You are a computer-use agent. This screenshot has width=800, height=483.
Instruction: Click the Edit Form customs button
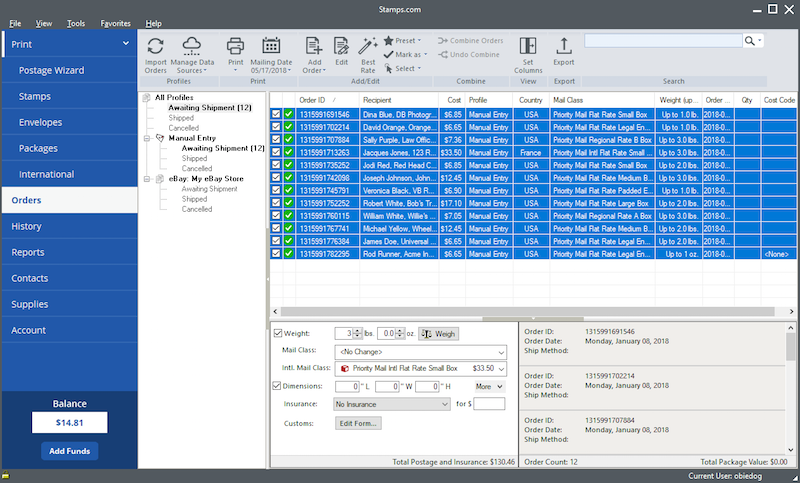click(x=358, y=423)
